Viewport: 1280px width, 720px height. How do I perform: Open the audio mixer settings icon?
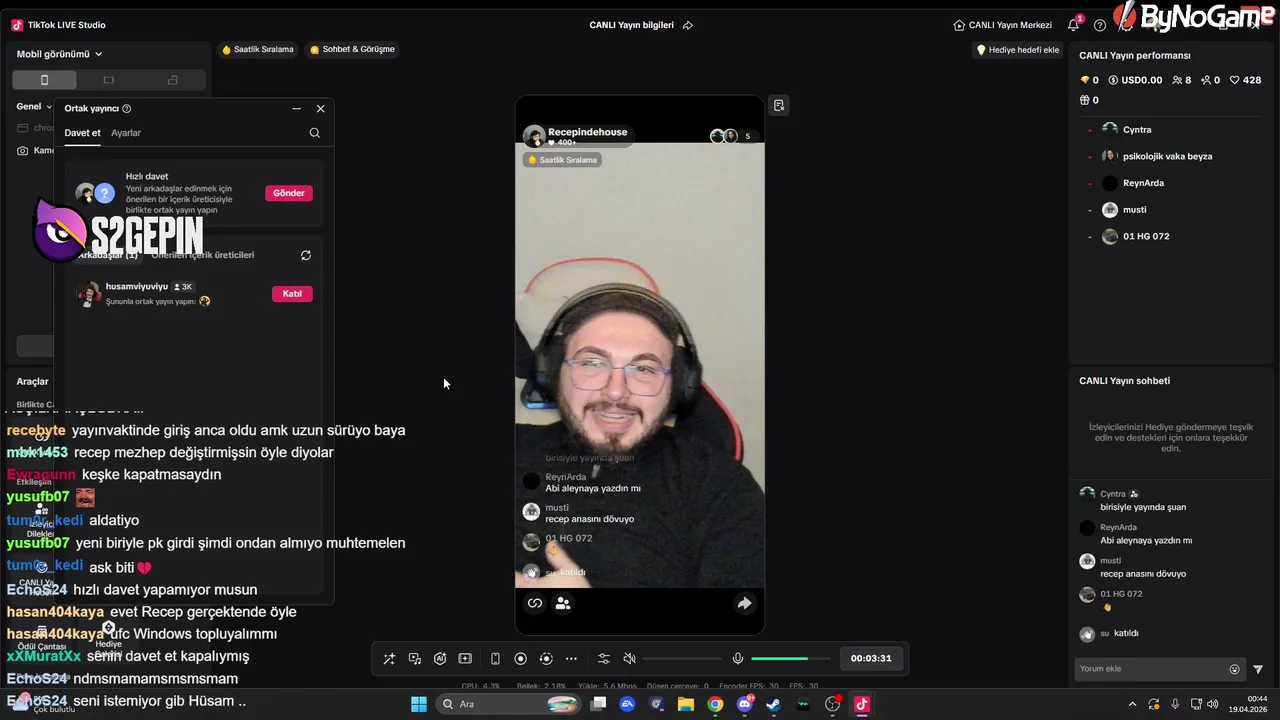coord(604,659)
